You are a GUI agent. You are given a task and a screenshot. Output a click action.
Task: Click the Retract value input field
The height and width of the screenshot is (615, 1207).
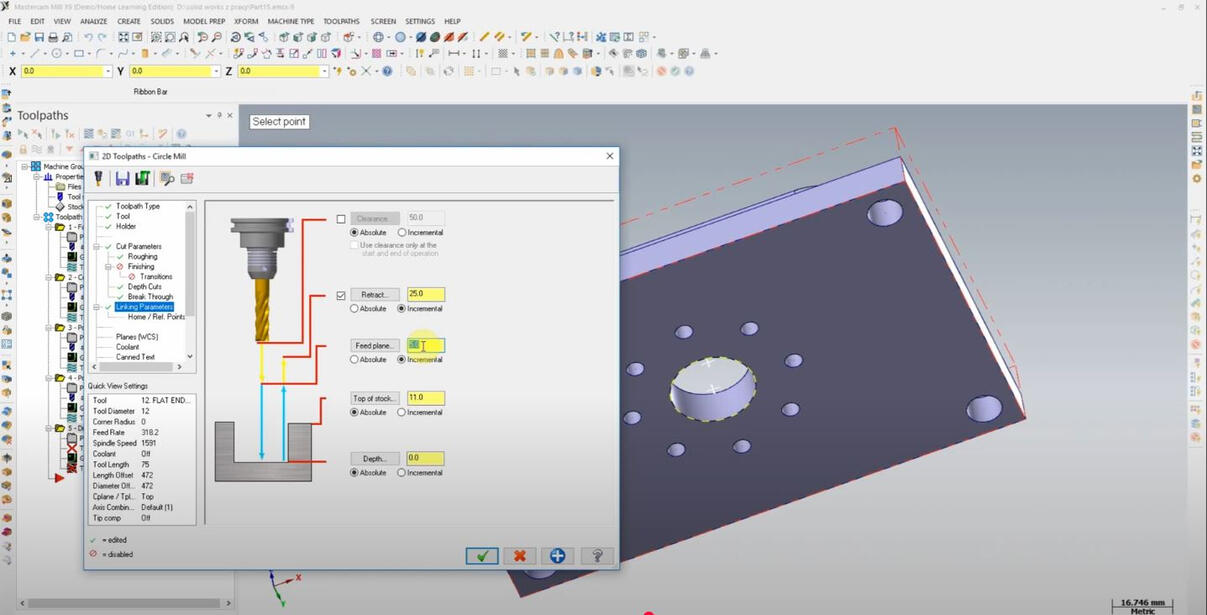coord(425,295)
